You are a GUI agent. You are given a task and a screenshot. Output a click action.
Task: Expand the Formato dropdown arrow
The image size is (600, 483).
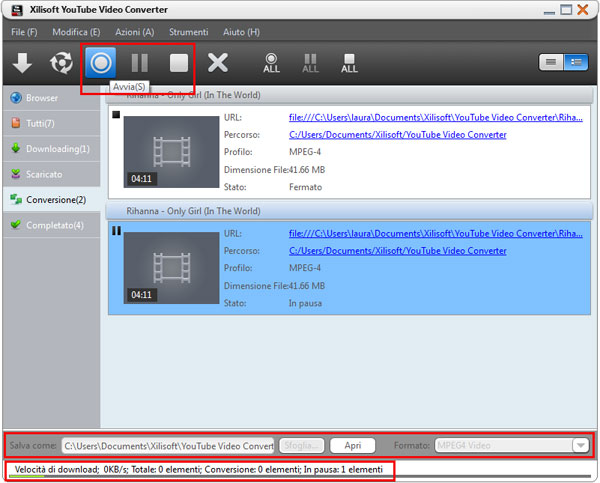pos(580,445)
